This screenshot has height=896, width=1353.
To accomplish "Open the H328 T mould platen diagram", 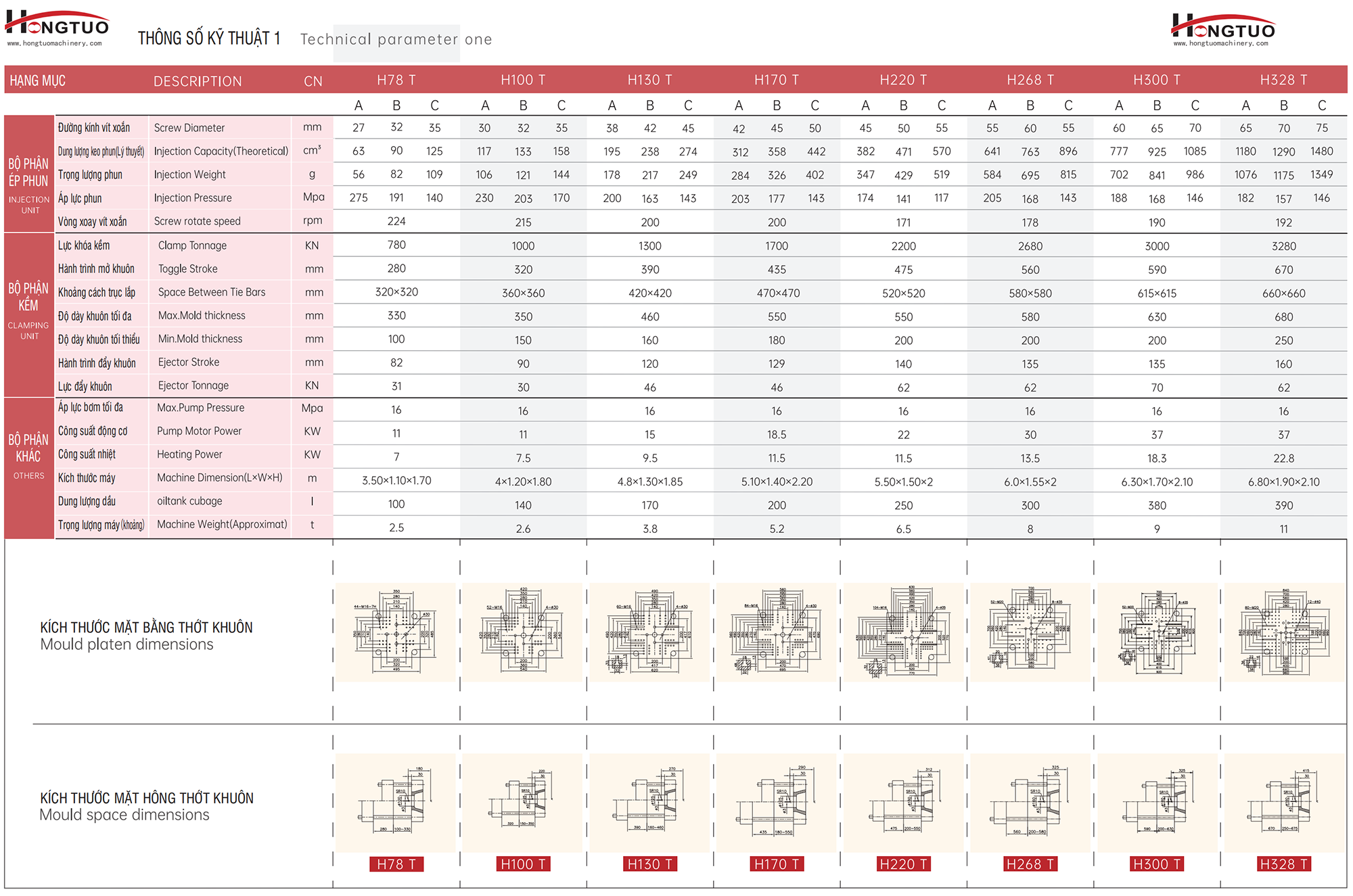I will (x=1283, y=632).
